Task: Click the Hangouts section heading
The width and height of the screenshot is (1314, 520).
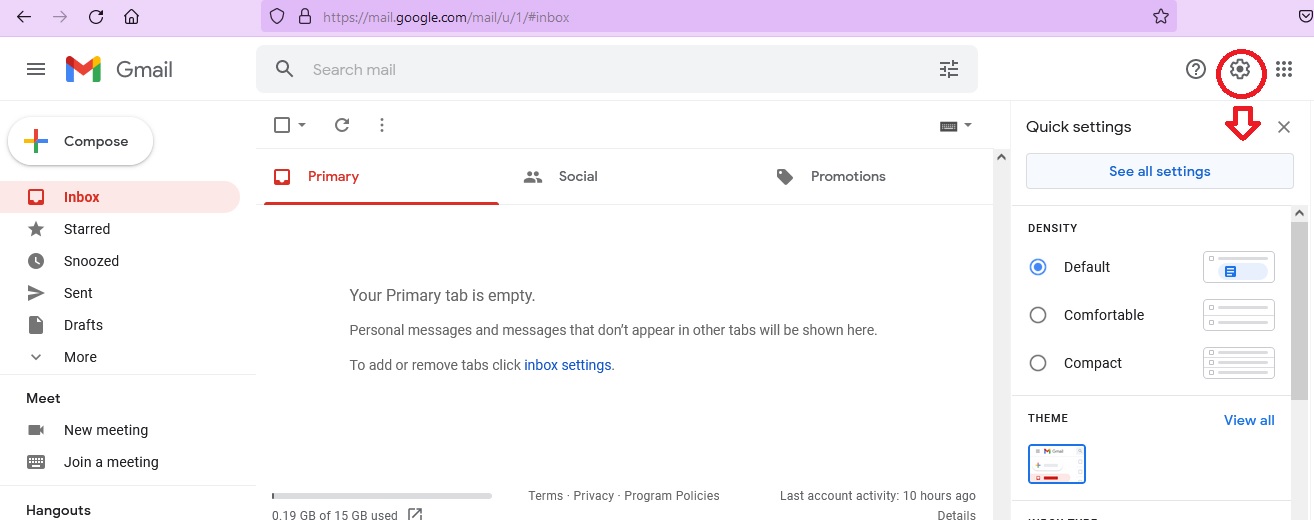Action: (x=58, y=510)
